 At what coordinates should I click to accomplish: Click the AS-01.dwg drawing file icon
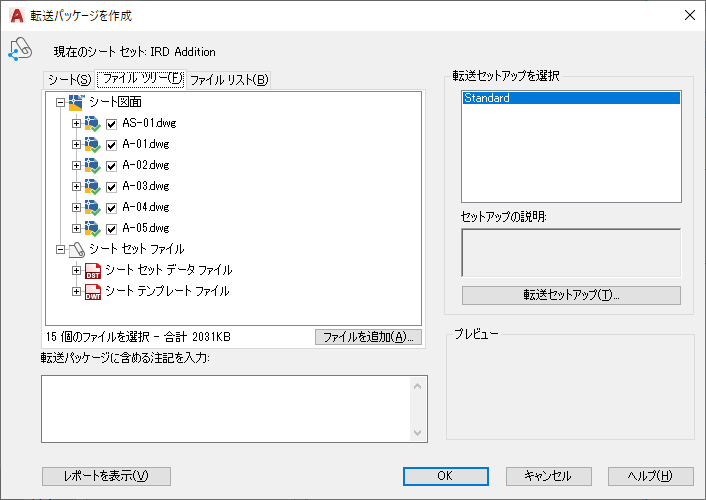click(92, 123)
